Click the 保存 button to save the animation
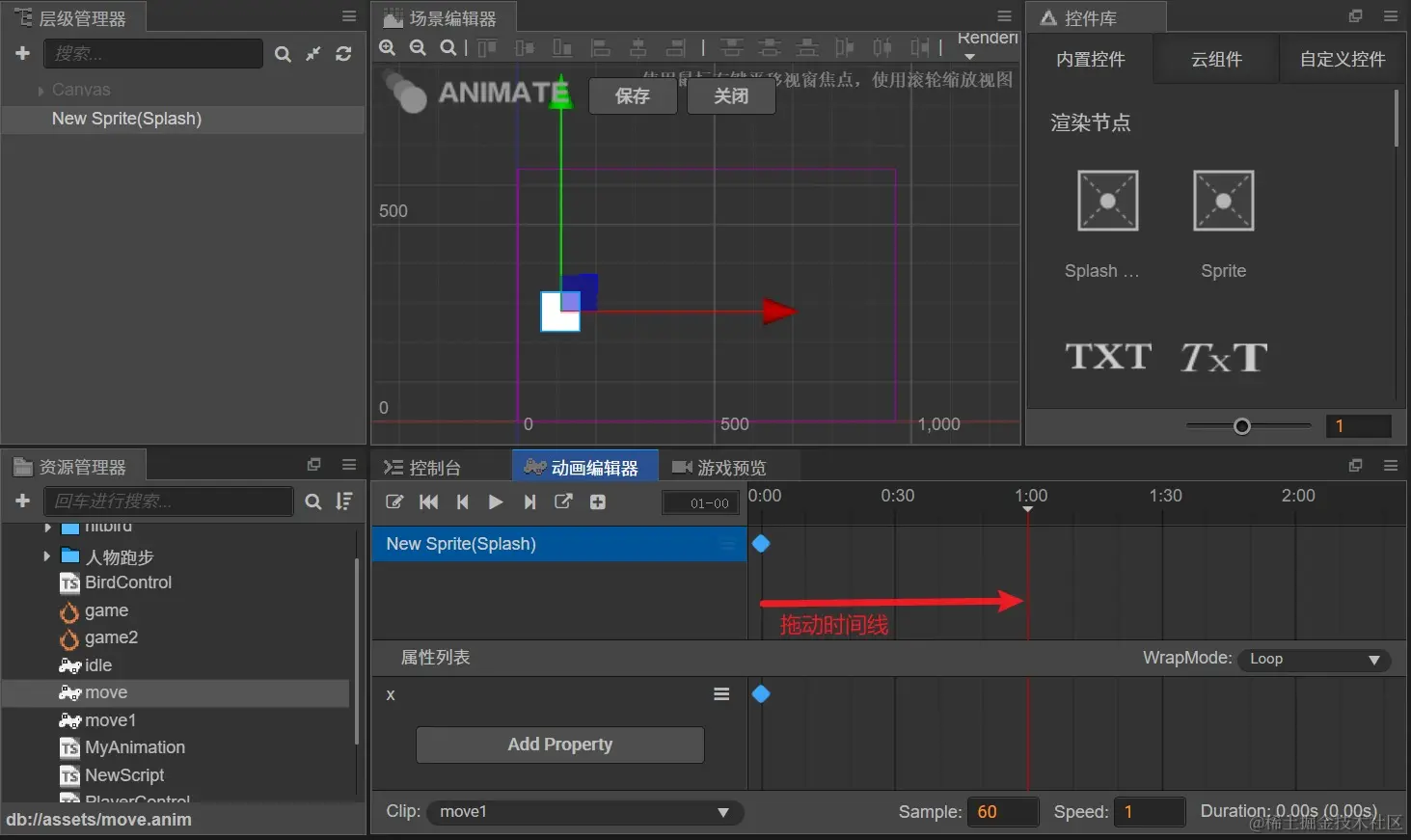 click(x=633, y=95)
